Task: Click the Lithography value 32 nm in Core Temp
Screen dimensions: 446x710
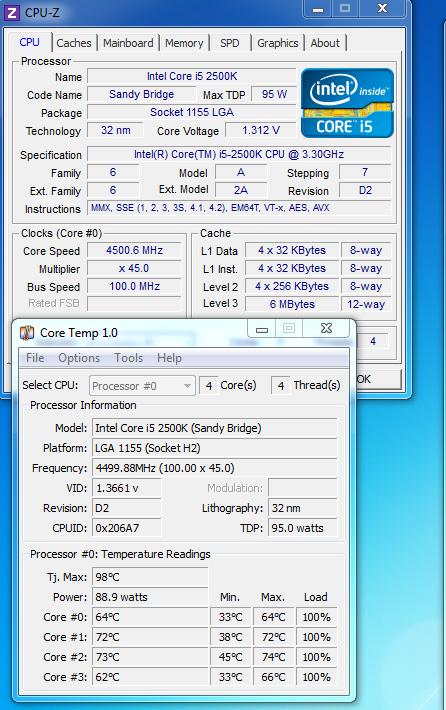Action: click(x=303, y=508)
